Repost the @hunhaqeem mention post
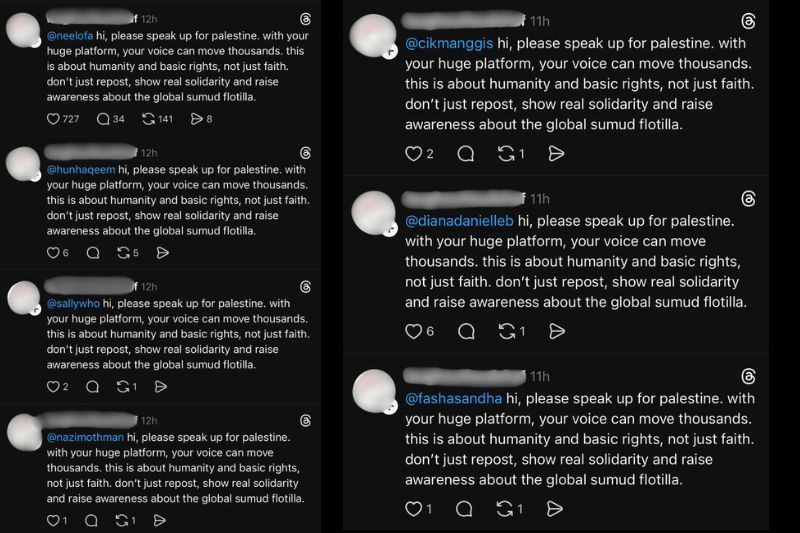800x533 pixels. pos(122,253)
